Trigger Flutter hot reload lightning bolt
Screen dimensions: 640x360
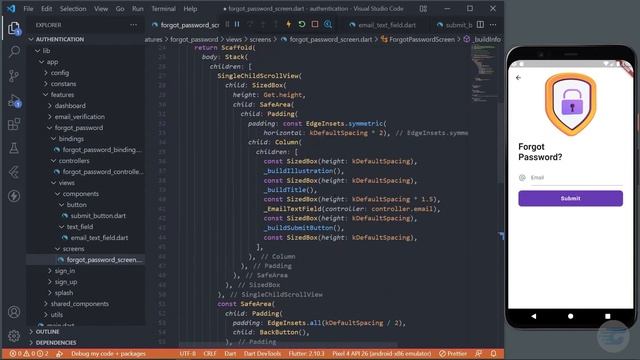tap(289, 24)
